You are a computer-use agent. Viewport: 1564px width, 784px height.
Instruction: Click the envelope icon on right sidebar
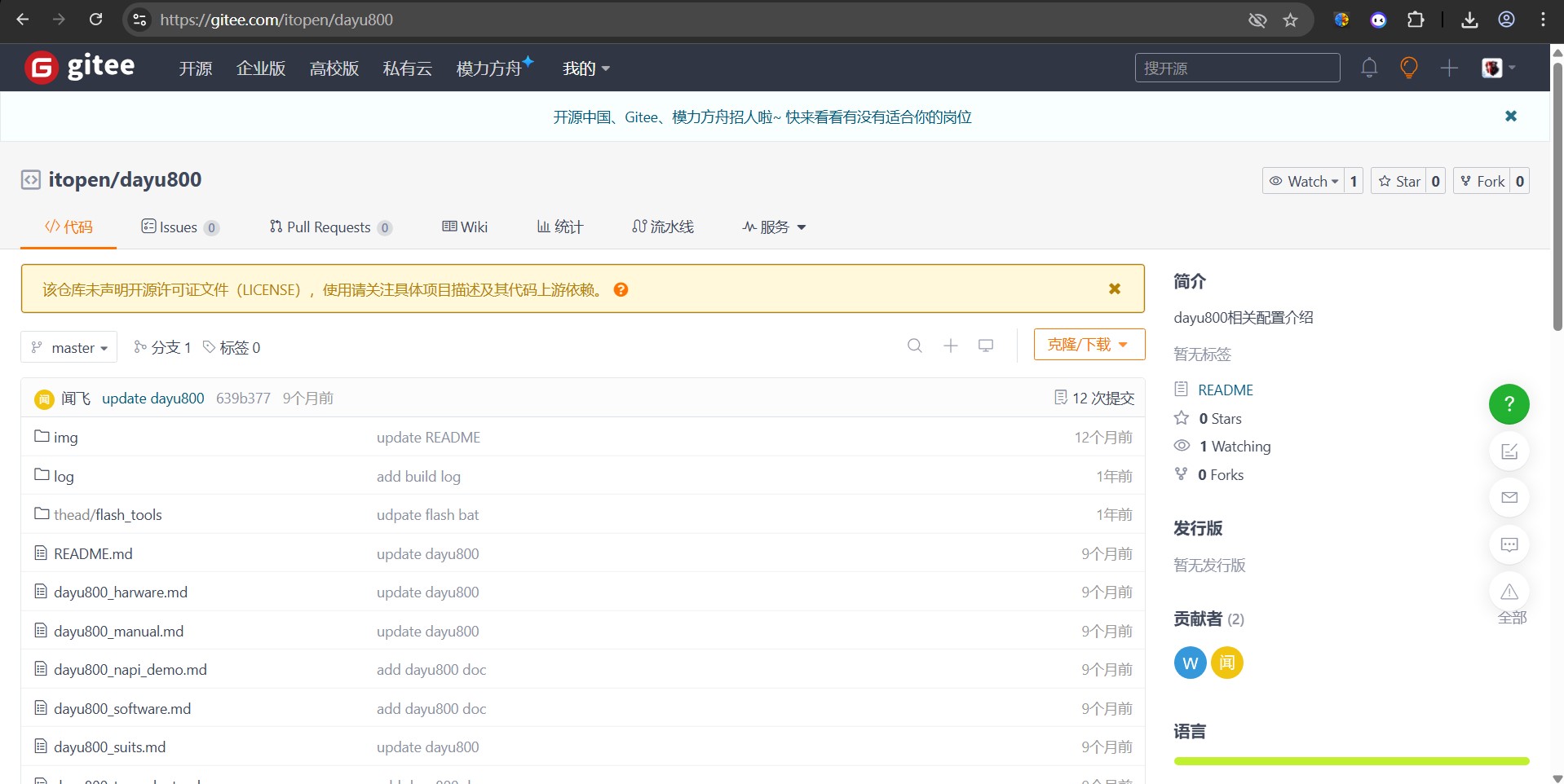click(x=1509, y=498)
